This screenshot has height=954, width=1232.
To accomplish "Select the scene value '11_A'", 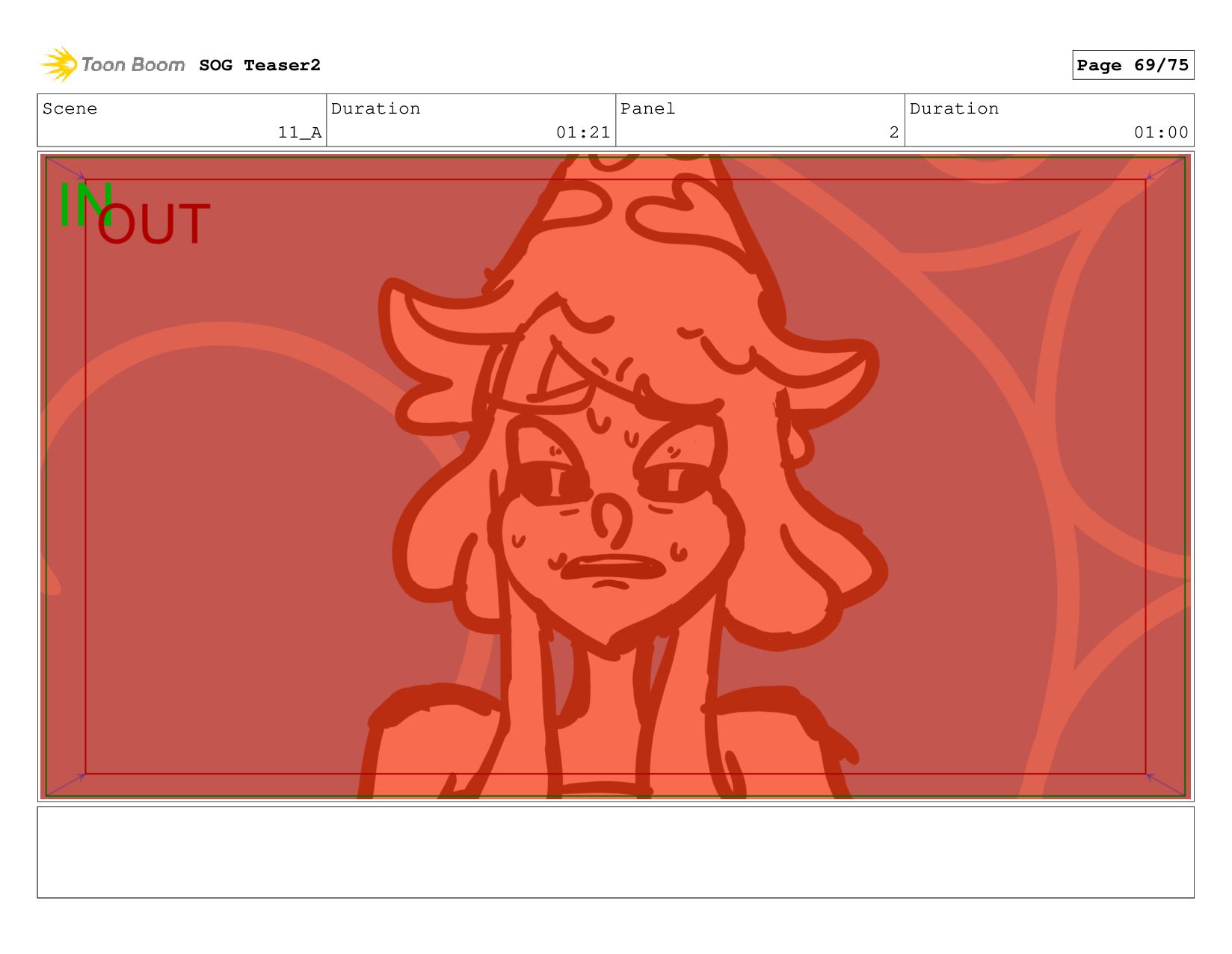I will [x=300, y=132].
